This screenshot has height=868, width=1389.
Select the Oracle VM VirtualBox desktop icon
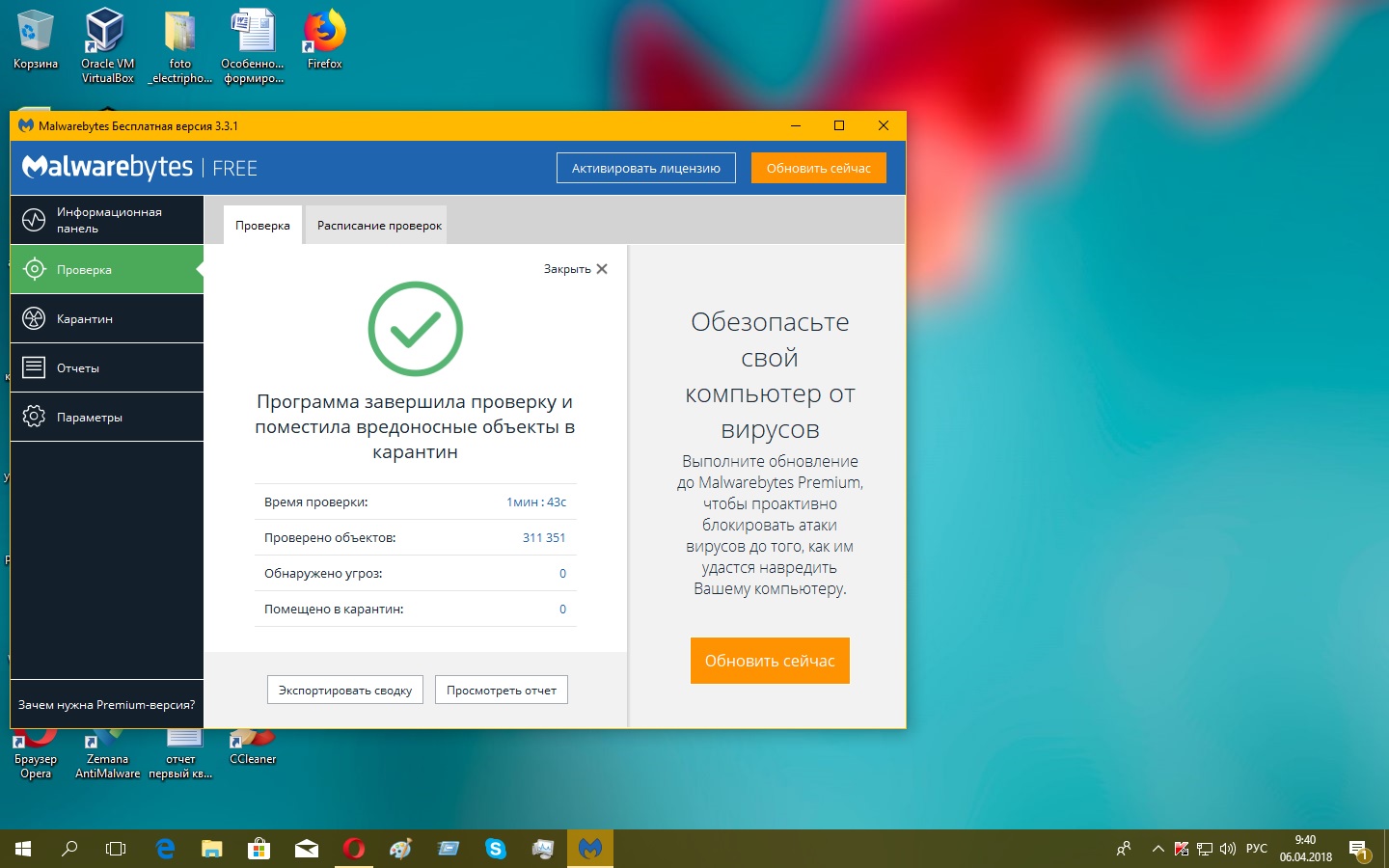pos(107,46)
